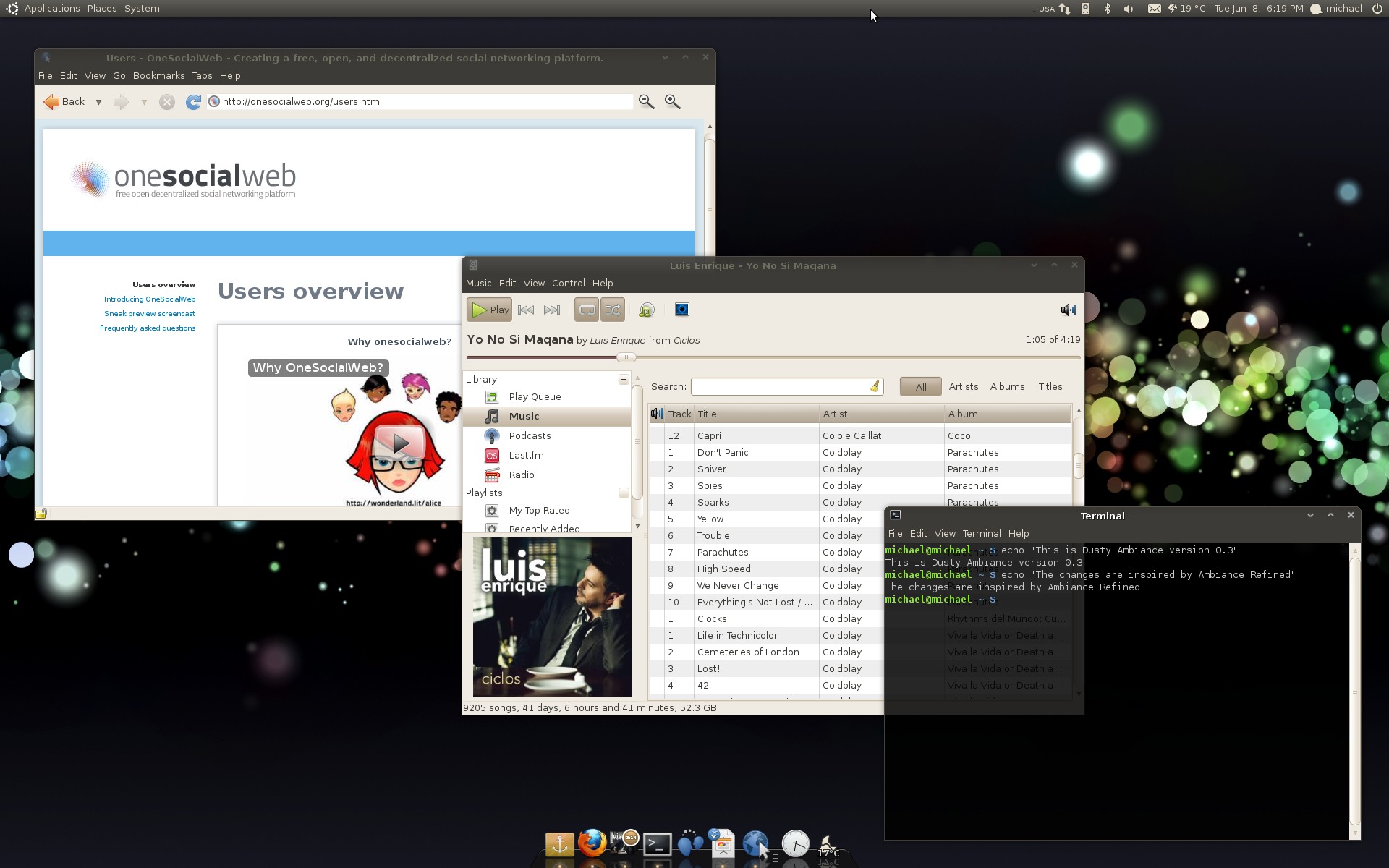Clear search with the broom icon
1389x868 pixels.
point(875,386)
